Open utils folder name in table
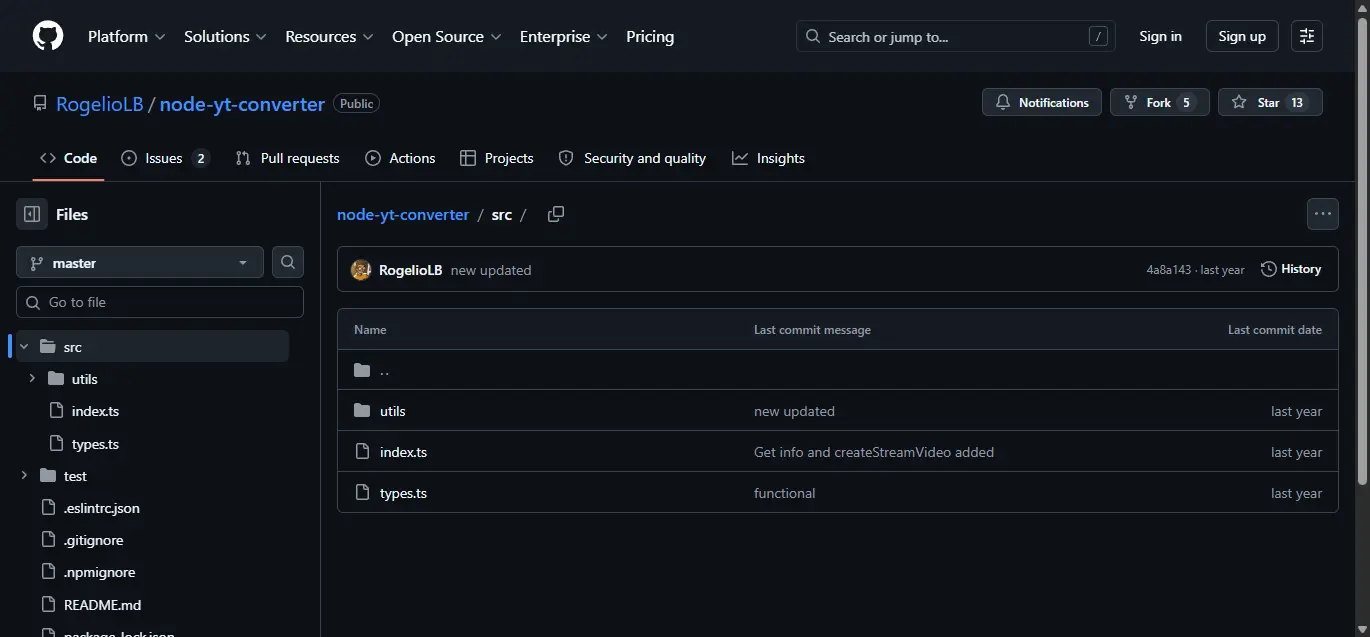Screen dimensions: 1370x637 (x=392, y=411)
